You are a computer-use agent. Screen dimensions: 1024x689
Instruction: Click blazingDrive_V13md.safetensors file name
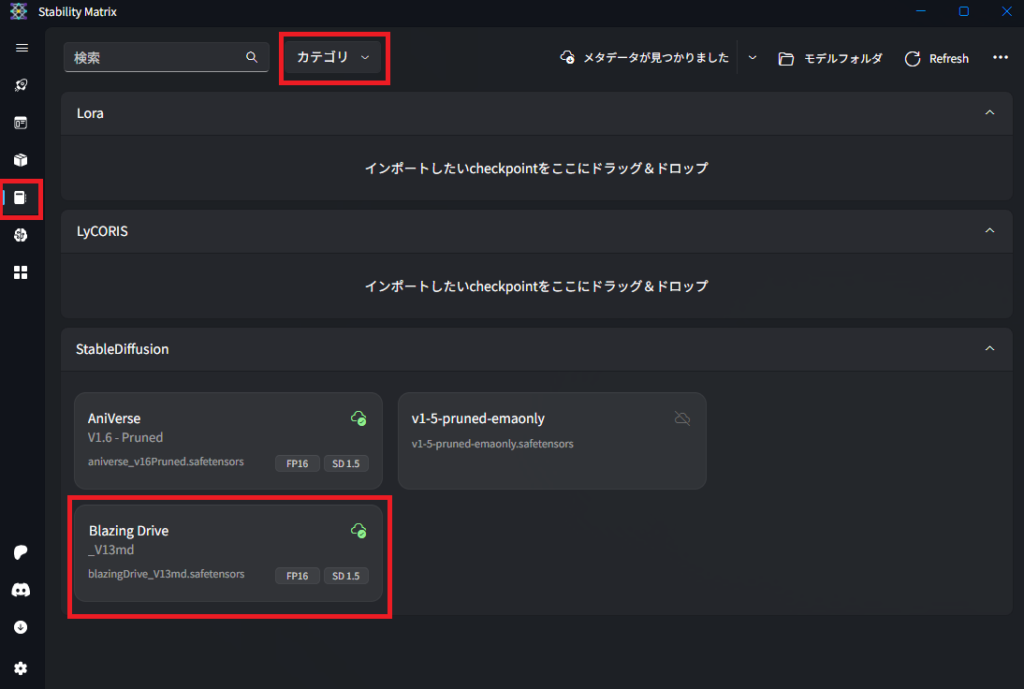click(x=167, y=574)
